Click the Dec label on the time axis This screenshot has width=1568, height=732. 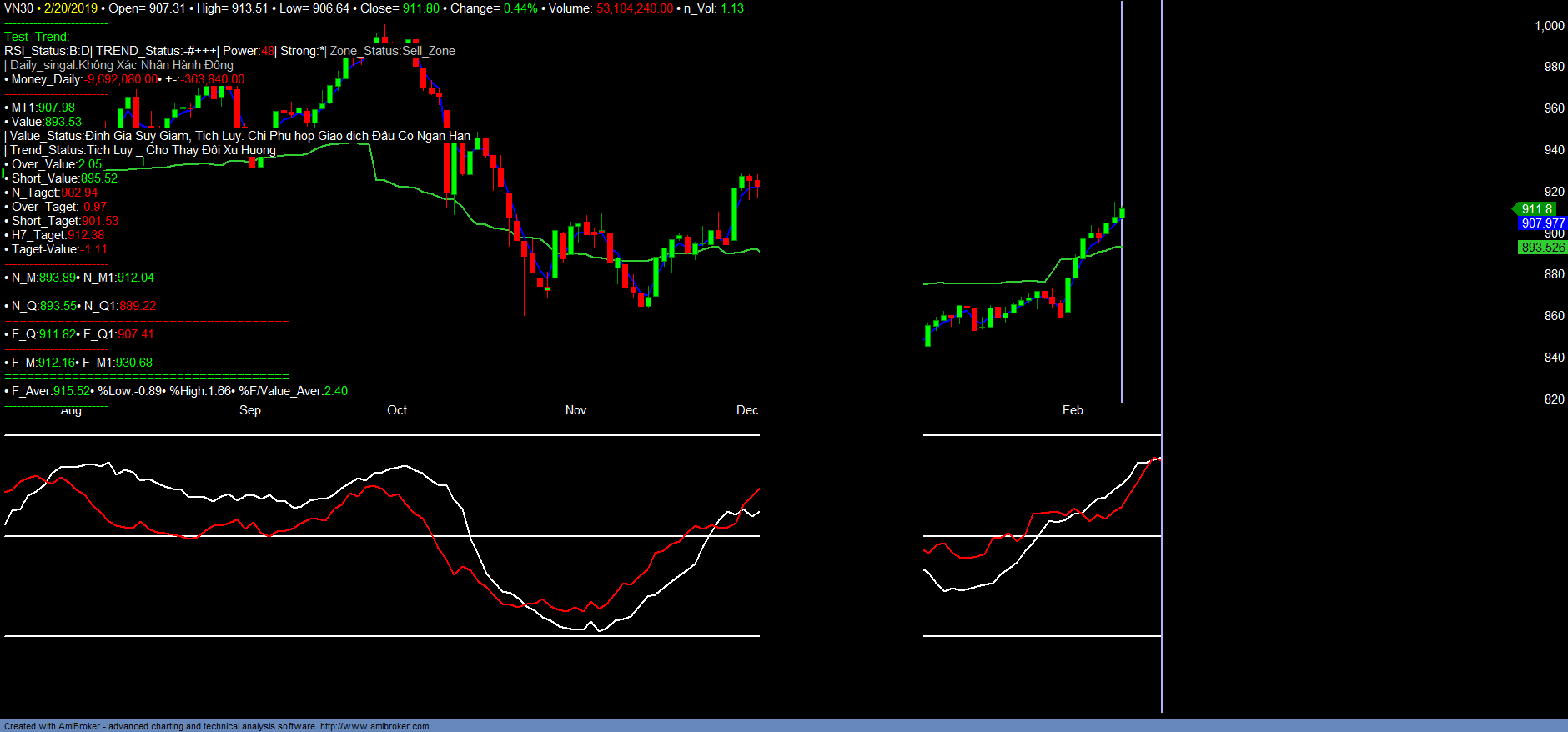point(746,410)
